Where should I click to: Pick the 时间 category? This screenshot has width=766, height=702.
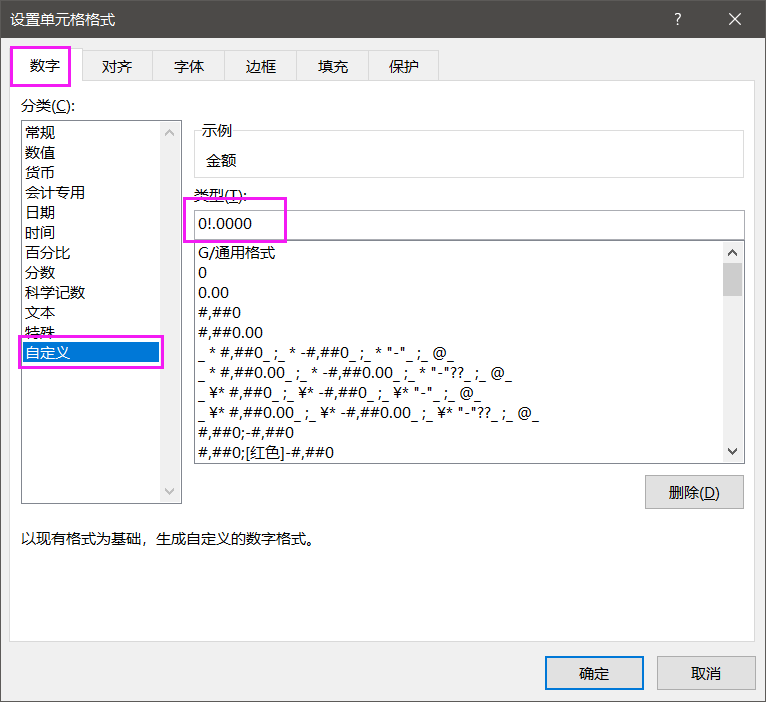pos(91,233)
